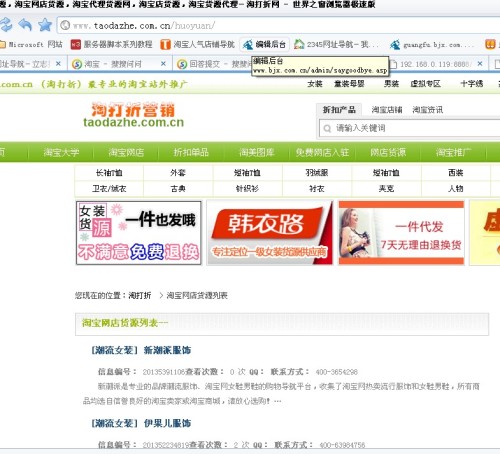This screenshot has height=454, width=500.
Task: Open the 一件代发 7天无理由退换货 banner
Action: pyautogui.click(x=401, y=233)
